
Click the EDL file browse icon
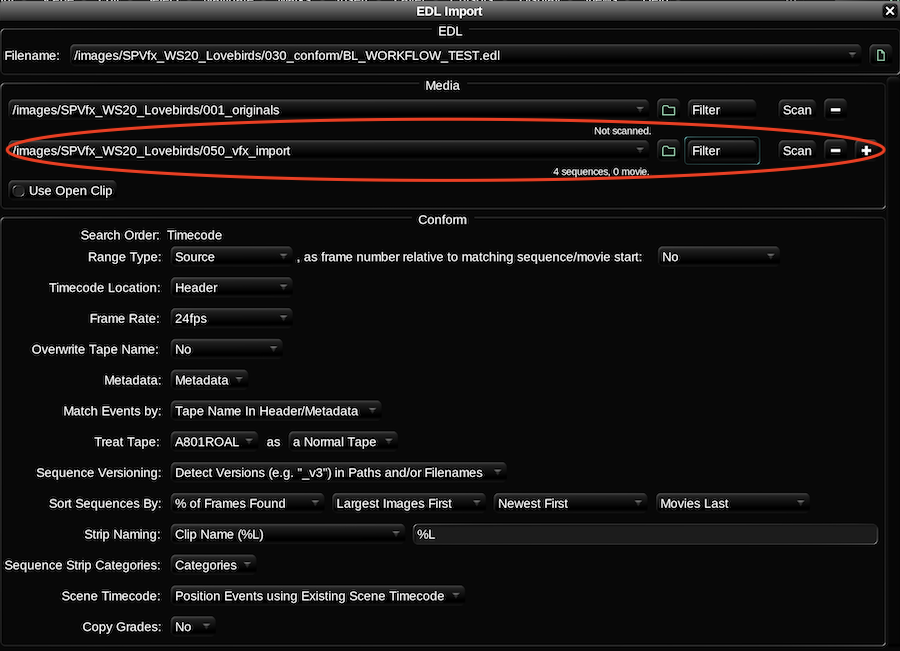(880, 55)
